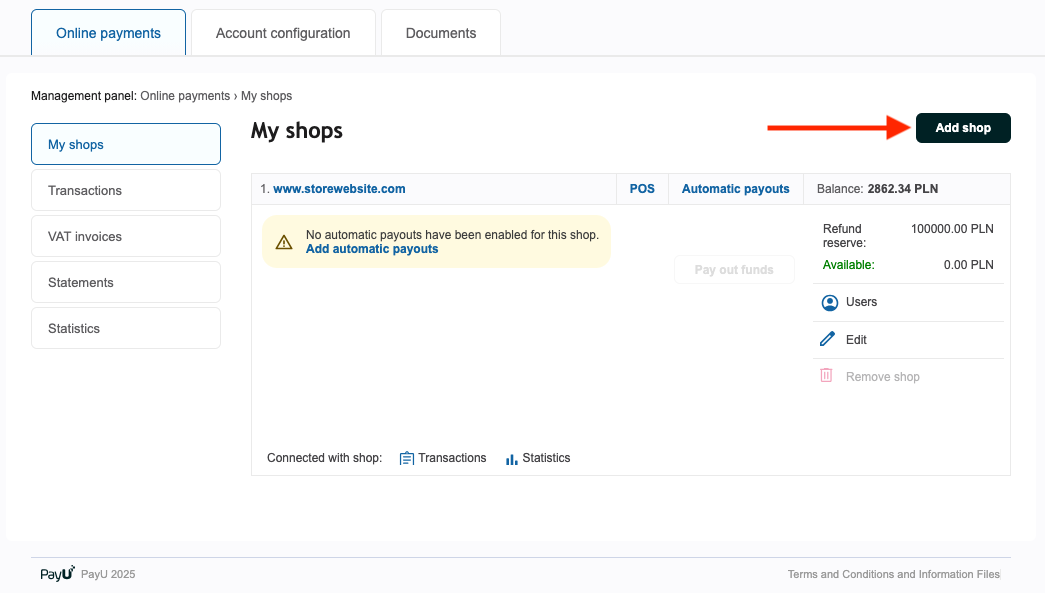This screenshot has width=1045, height=593.
Task: Open Statements from the sidebar
Action: point(126,283)
